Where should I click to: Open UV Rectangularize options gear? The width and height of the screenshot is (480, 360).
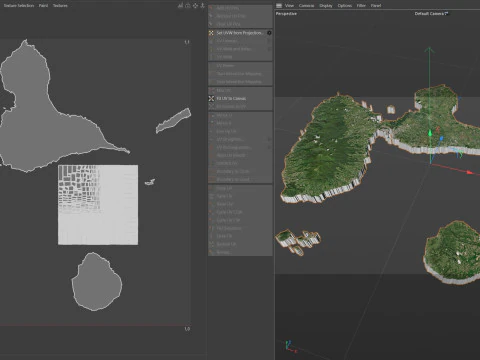[269, 147]
